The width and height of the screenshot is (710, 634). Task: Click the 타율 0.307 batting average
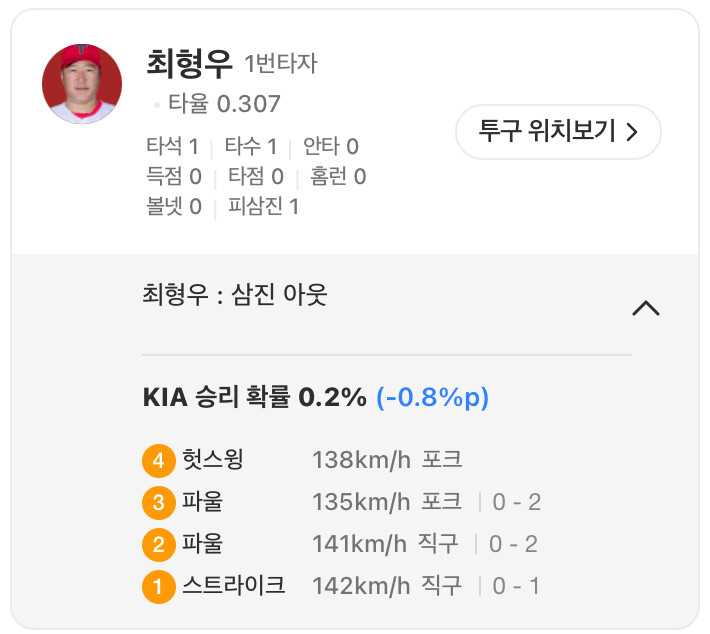(x=224, y=104)
